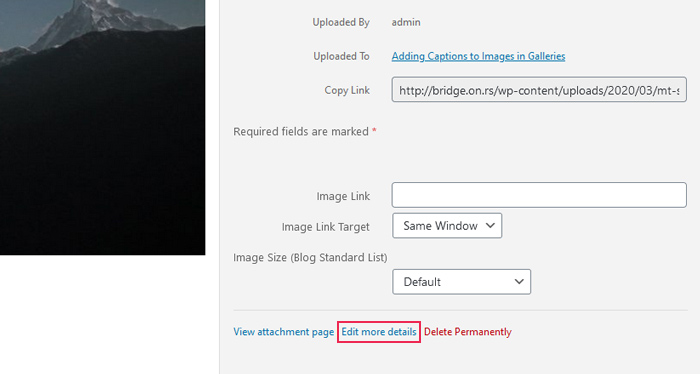Click the Image Link Target label
This screenshot has width=700, height=374.
pyautogui.click(x=325, y=227)
